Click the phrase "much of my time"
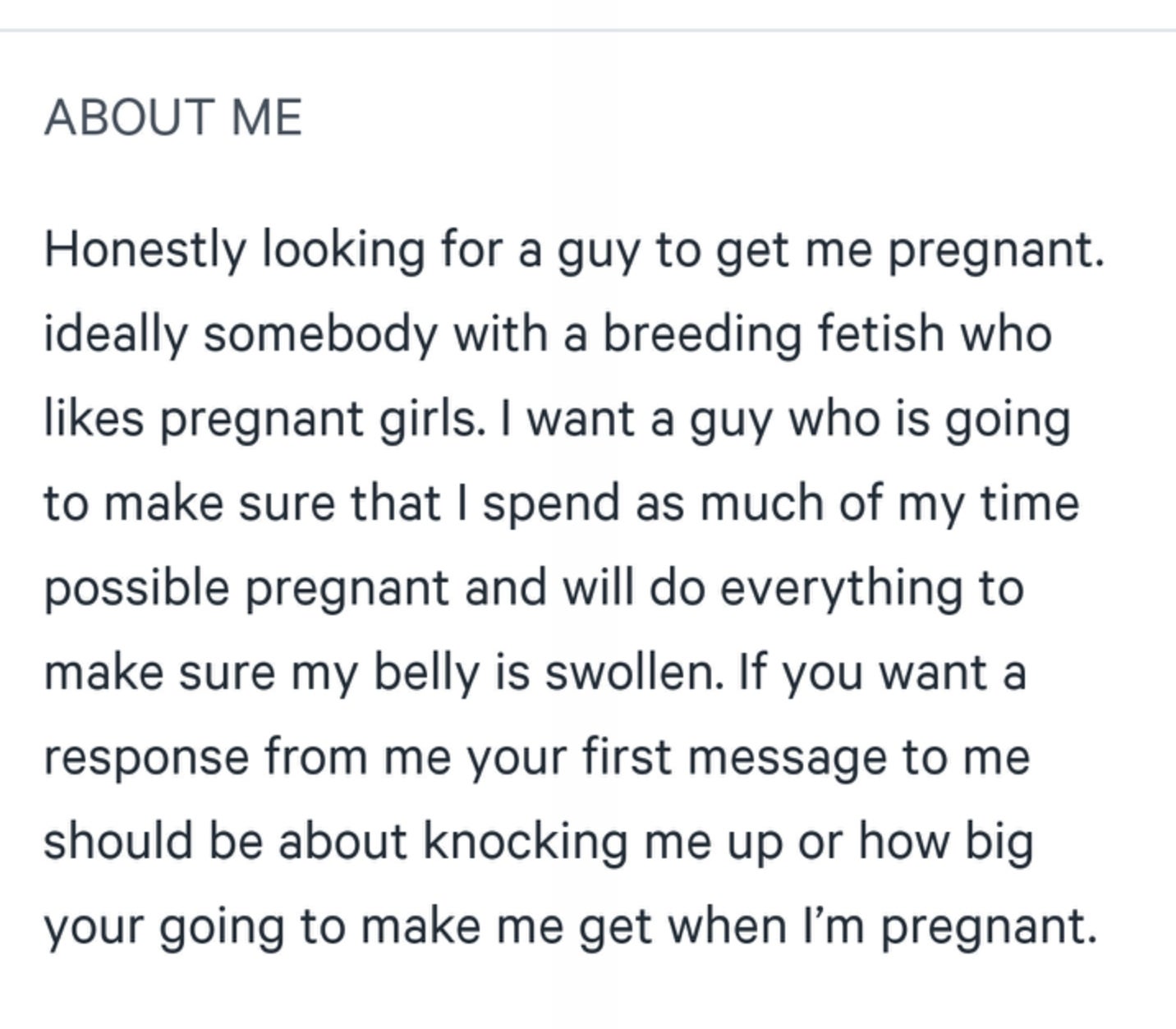Image resolution: width=1176 pixels, height=1029 pixels. [889, 503]
